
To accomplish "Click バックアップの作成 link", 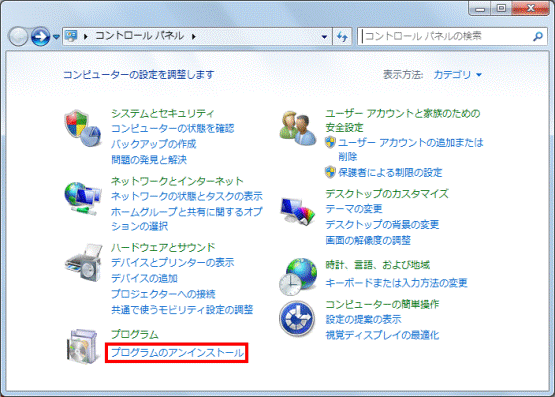I will (x=154, y=144).
